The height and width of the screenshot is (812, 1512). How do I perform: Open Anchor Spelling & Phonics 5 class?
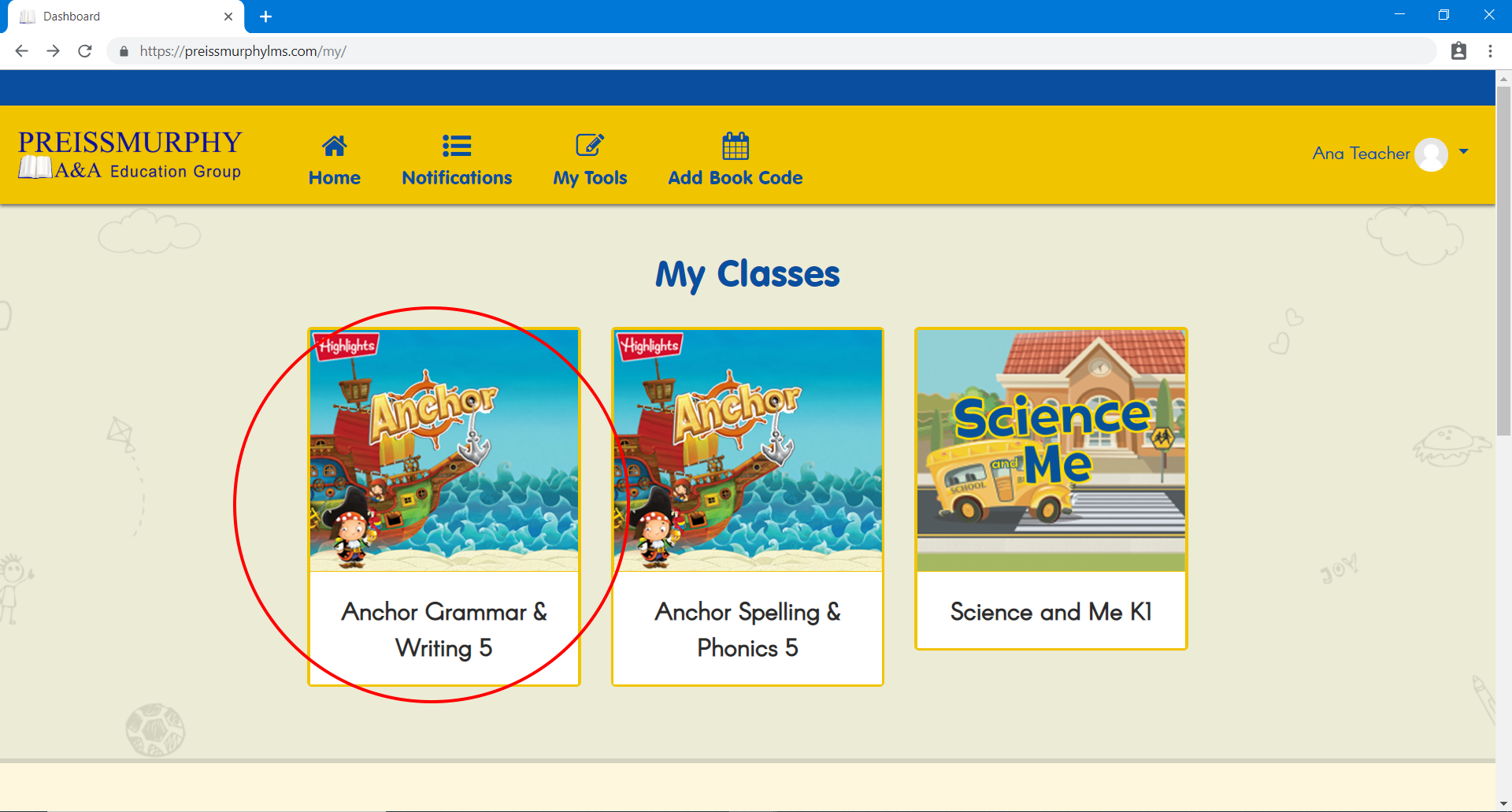tap(747, 506)
